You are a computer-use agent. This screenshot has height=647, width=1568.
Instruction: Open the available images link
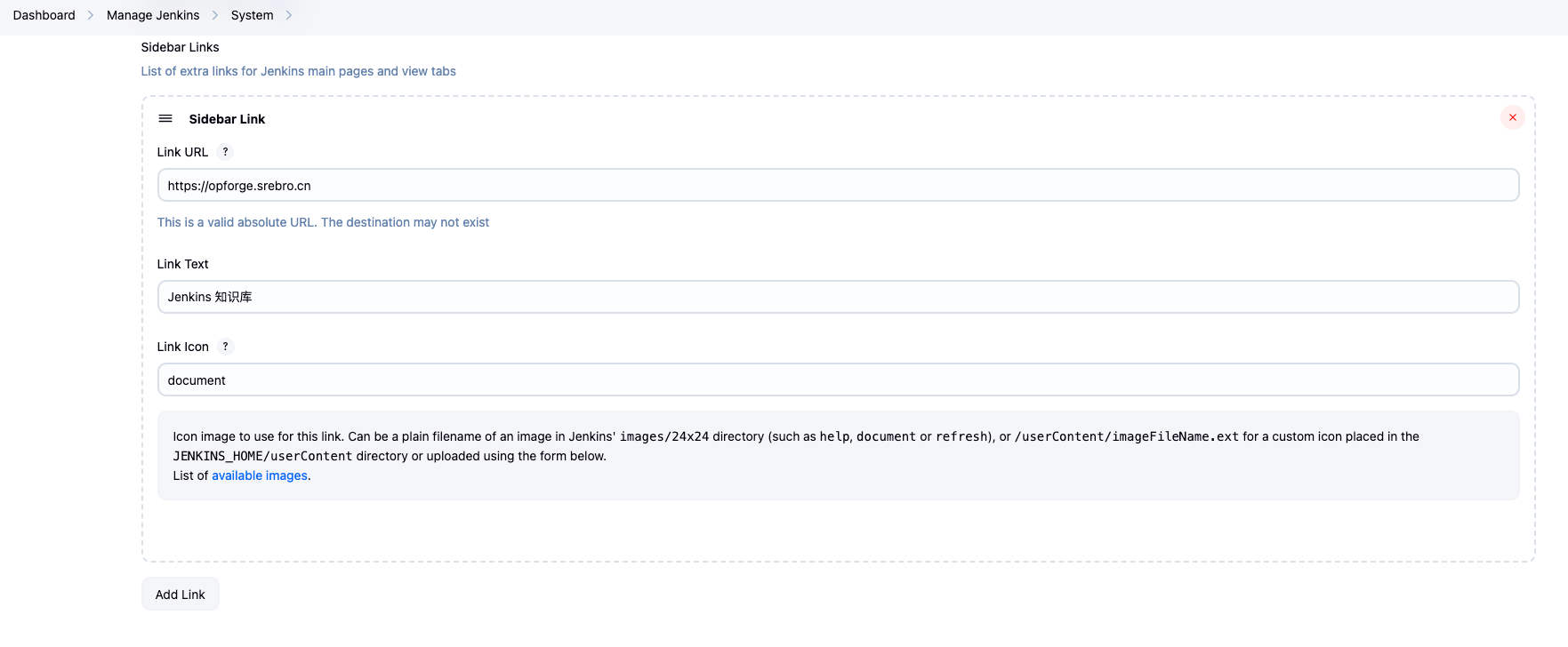pyautogui.click(x=260, y=475)
